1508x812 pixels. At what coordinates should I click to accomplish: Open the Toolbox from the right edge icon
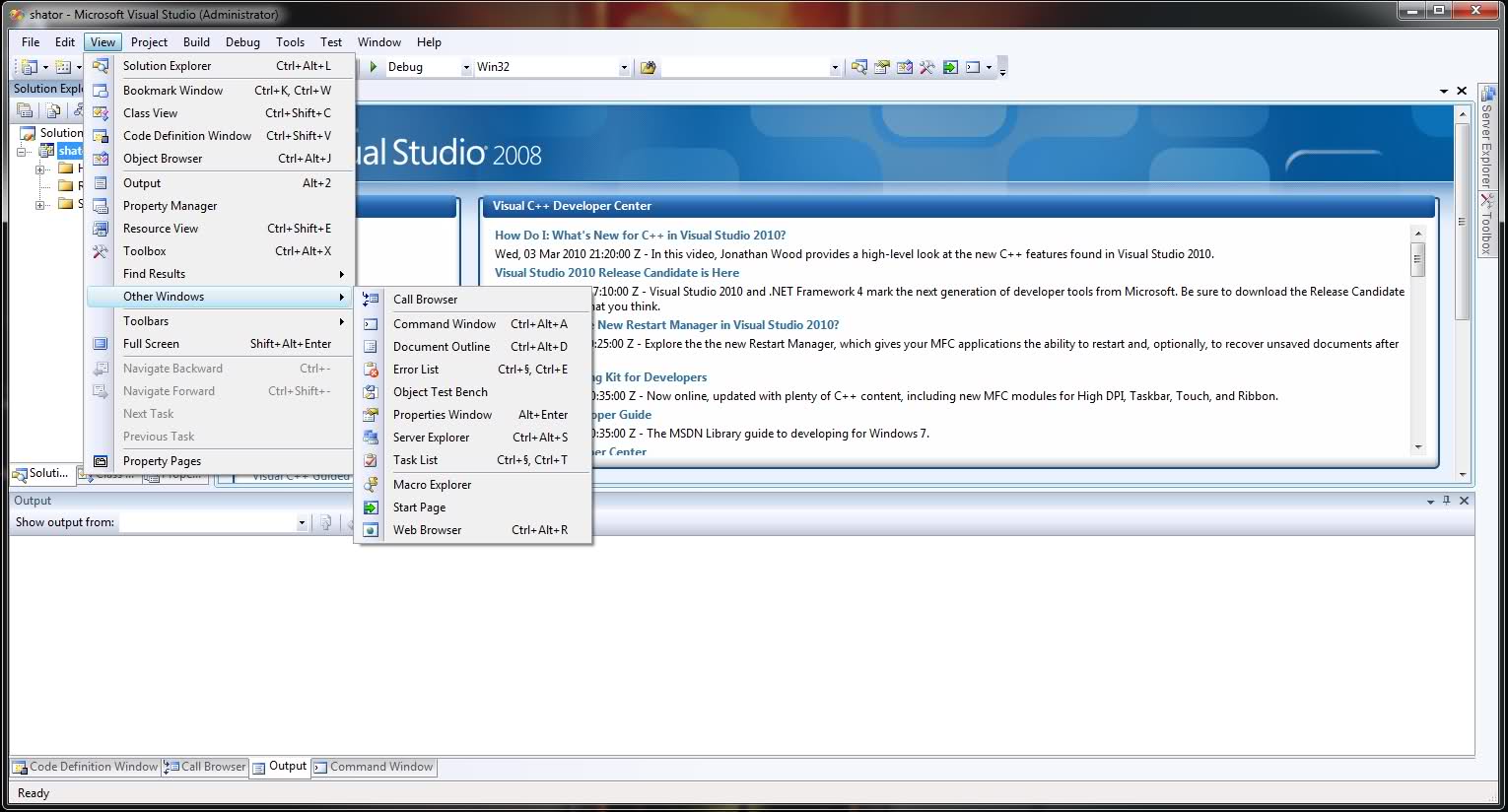(x=1487, y=225)
